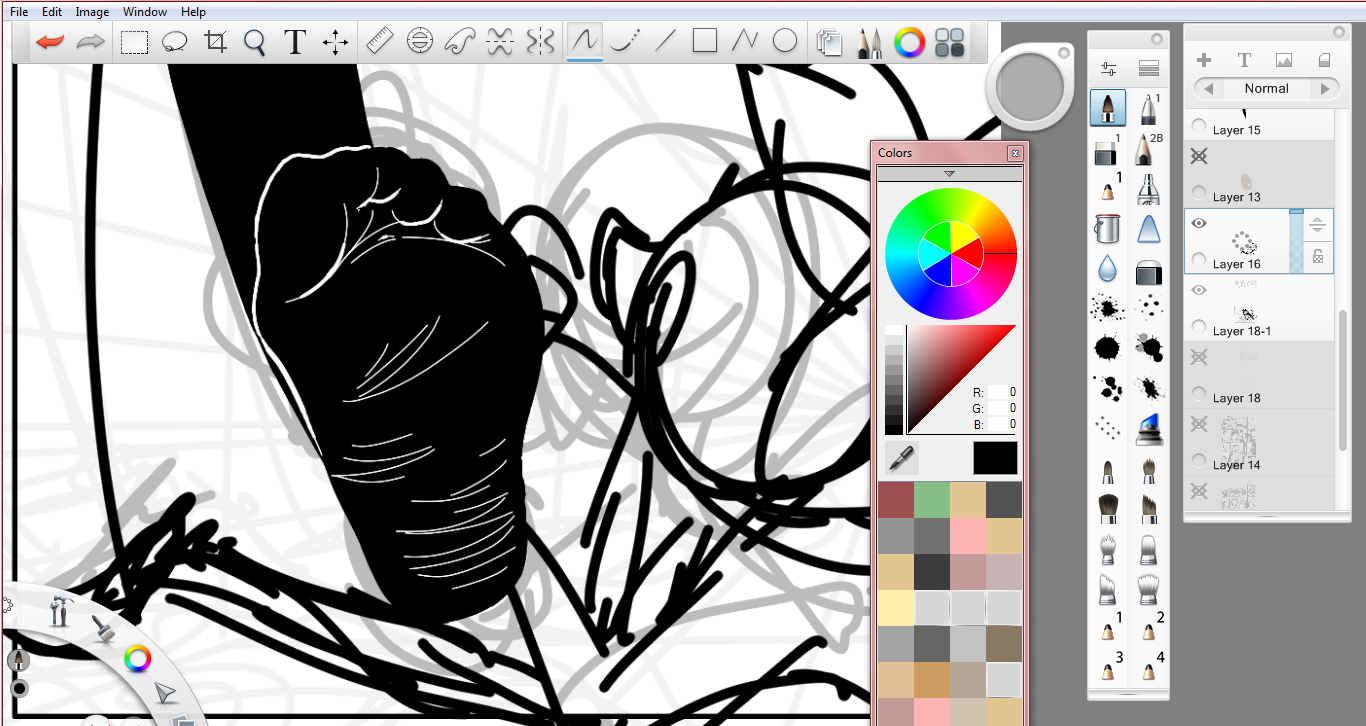The width and height of the screenshot is (1366, 726).
Task: Close the Colors panel
Action: 1014,153
